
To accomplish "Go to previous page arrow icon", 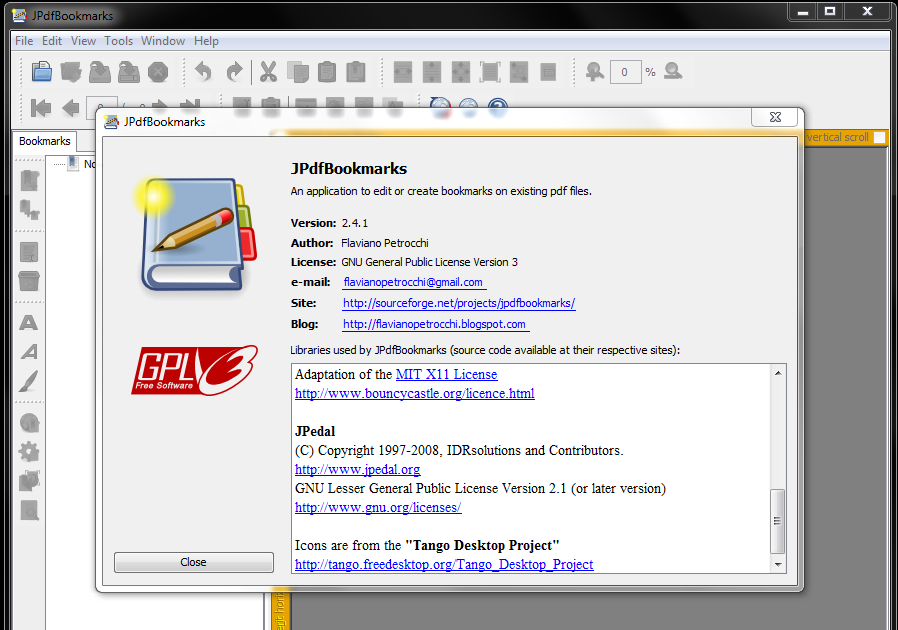I will (x=70, y=107).
